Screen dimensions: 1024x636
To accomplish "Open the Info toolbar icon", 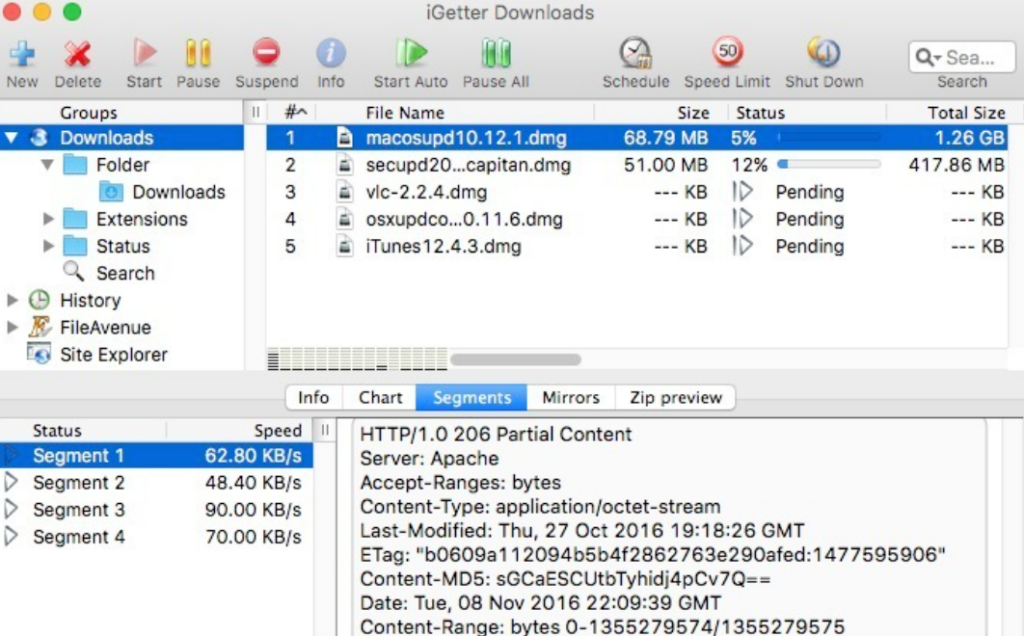I will point(331,53).
